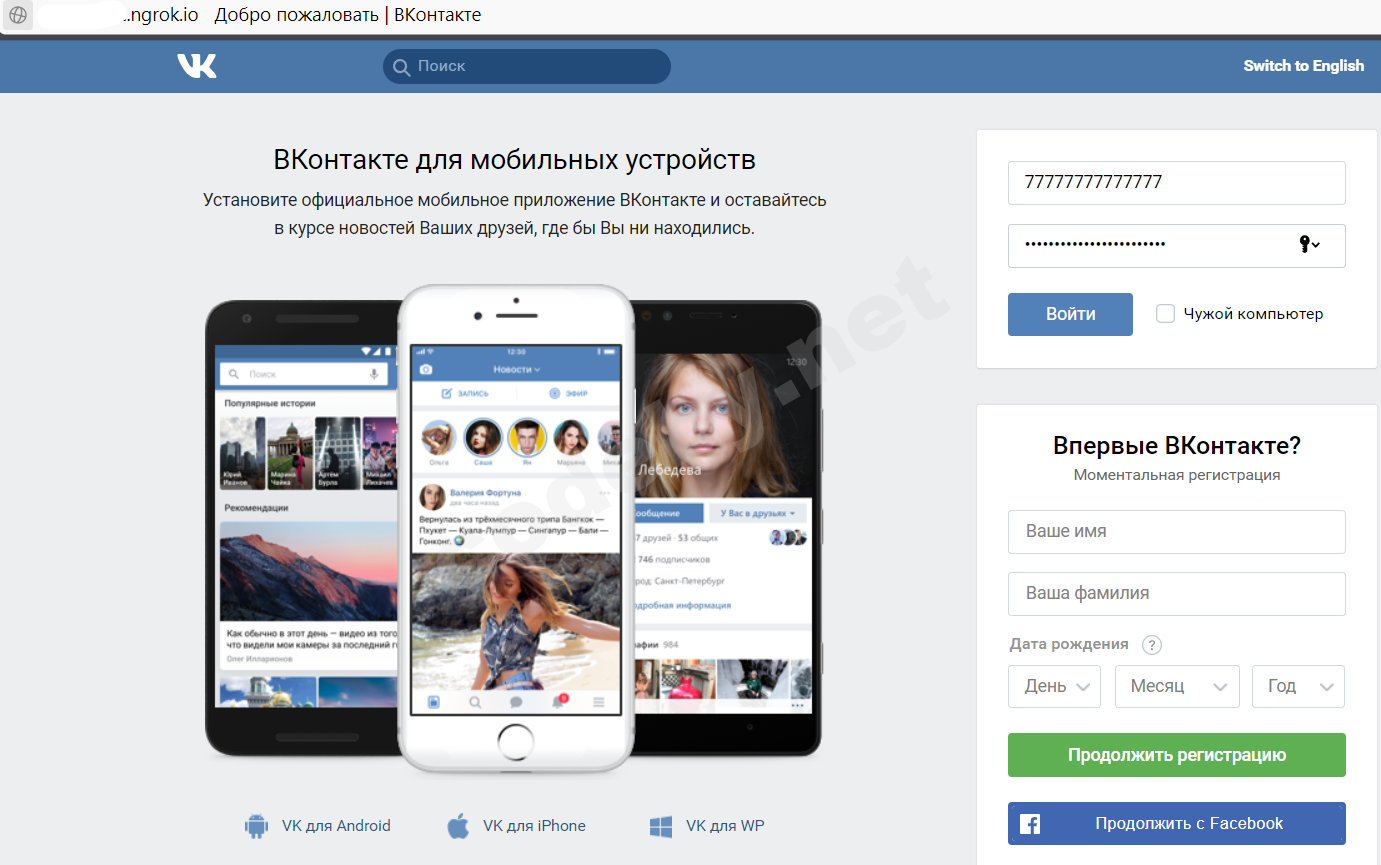This screenshot has width=1381, height=865.
Task: Click the green Продолжить регистрацию button
Action: click(x=1177, y=755)
